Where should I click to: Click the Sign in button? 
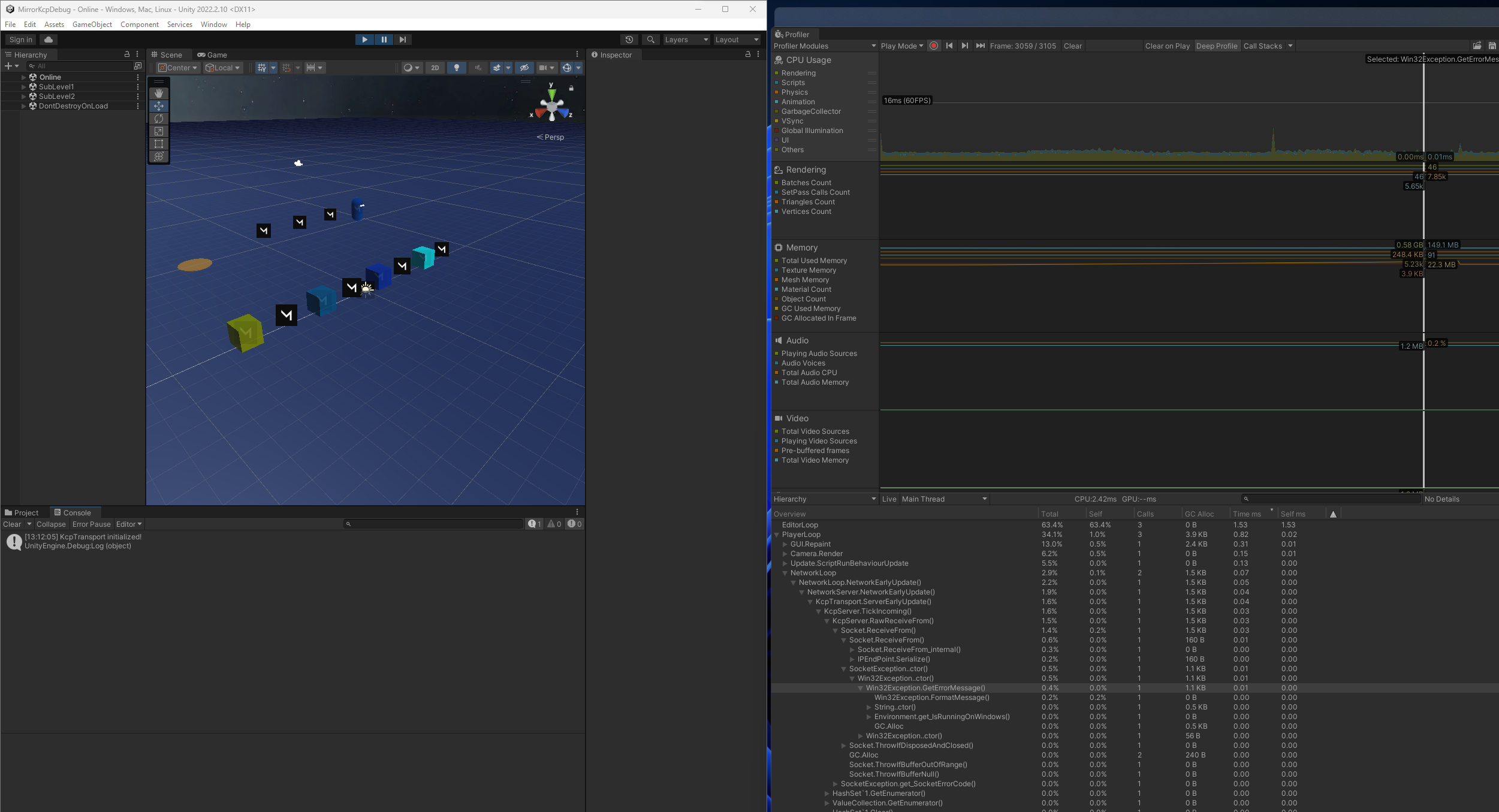[21, 40]
